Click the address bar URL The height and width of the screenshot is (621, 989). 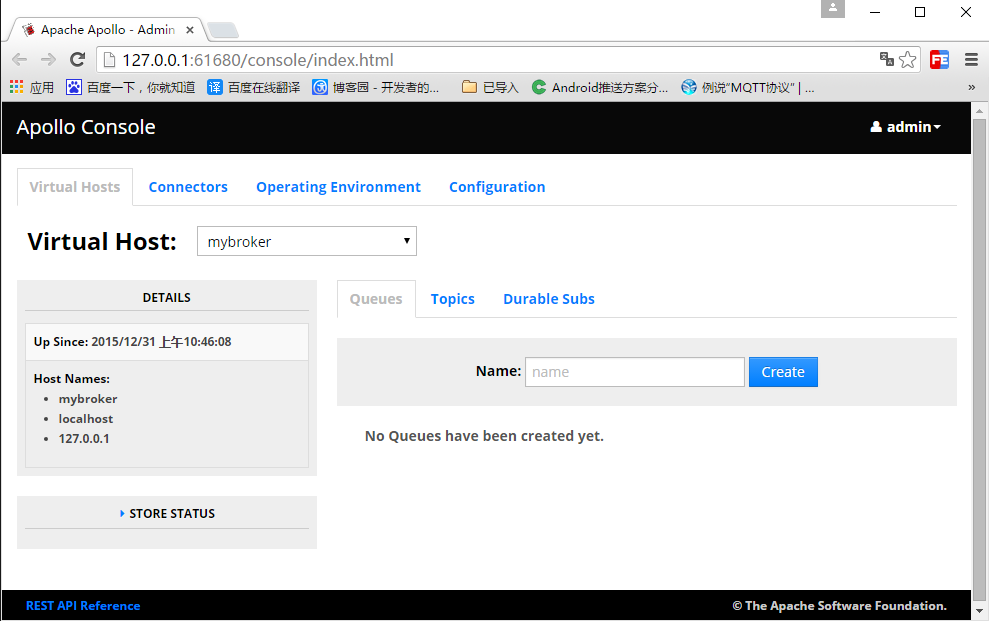257,60
